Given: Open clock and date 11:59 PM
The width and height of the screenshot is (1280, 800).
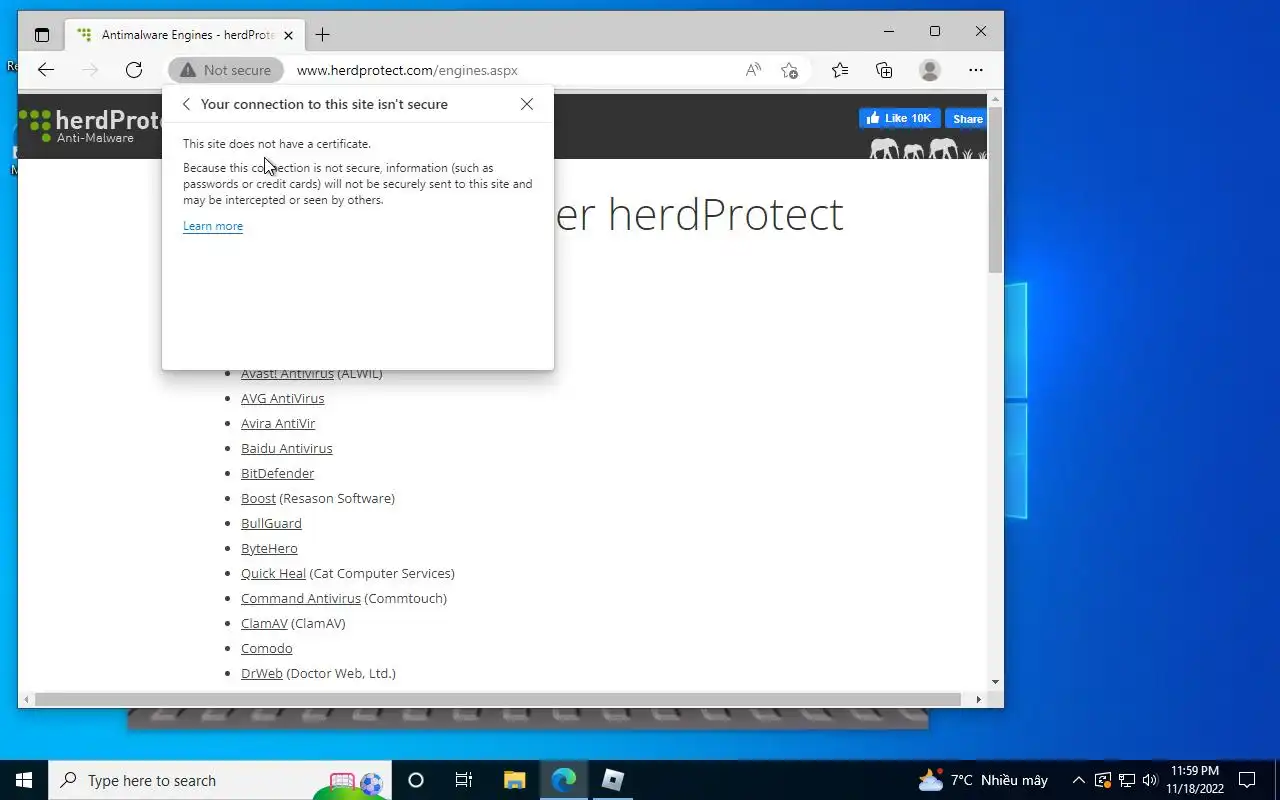Looking at the screenshot, I should pos(1194,780).
